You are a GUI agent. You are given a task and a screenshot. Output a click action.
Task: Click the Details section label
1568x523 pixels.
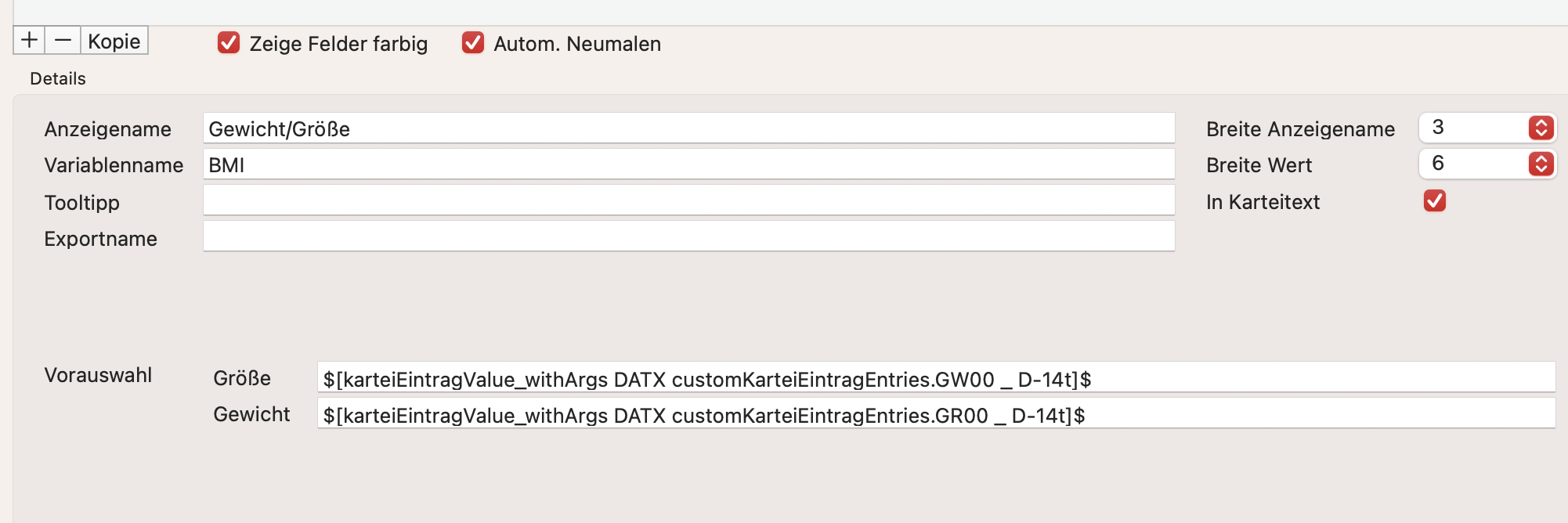(x=58, y=78)
